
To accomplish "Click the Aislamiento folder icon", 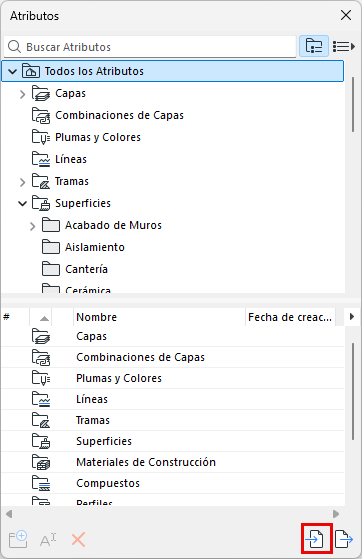I will [x=51, y=247].
